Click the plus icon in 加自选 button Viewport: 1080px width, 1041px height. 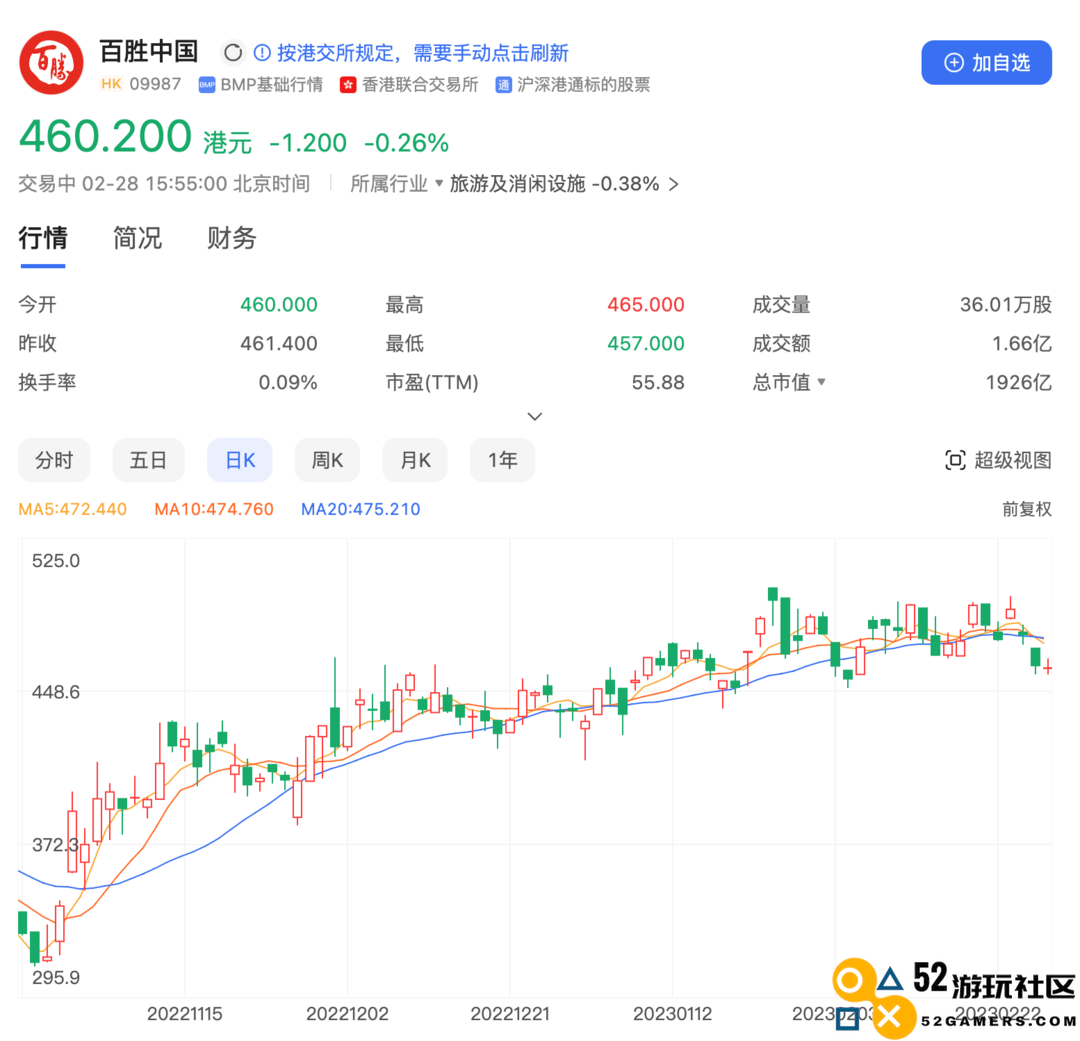[x=953, y=63]
